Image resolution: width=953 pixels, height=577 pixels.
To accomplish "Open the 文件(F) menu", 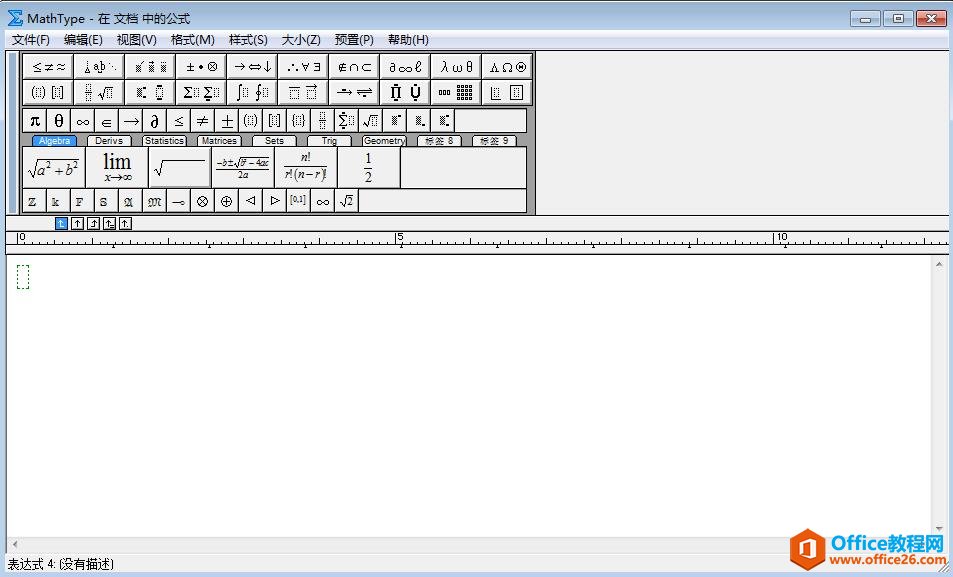I will tap(30, 40).
